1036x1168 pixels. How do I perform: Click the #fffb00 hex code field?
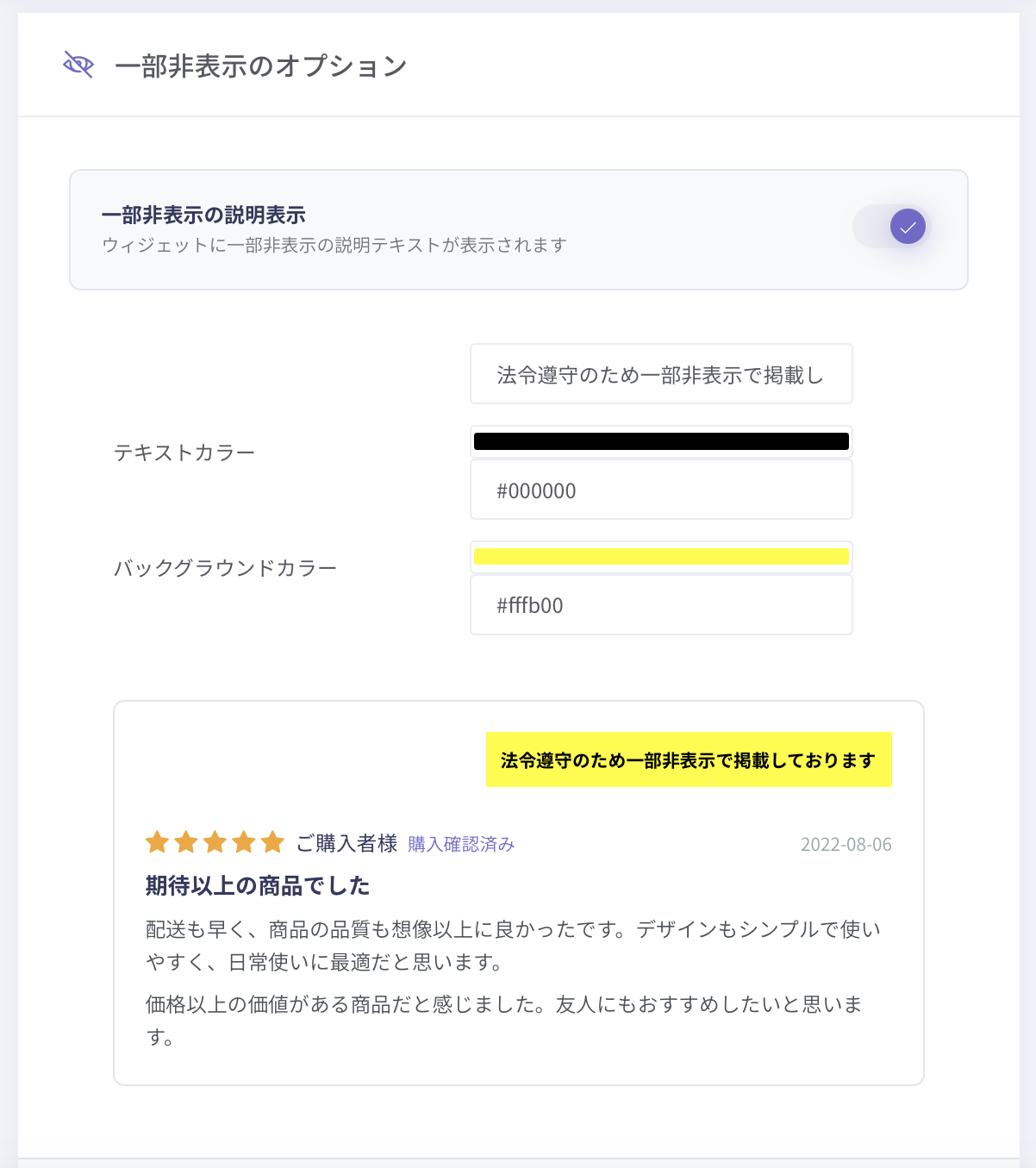(x=661, y=605)
